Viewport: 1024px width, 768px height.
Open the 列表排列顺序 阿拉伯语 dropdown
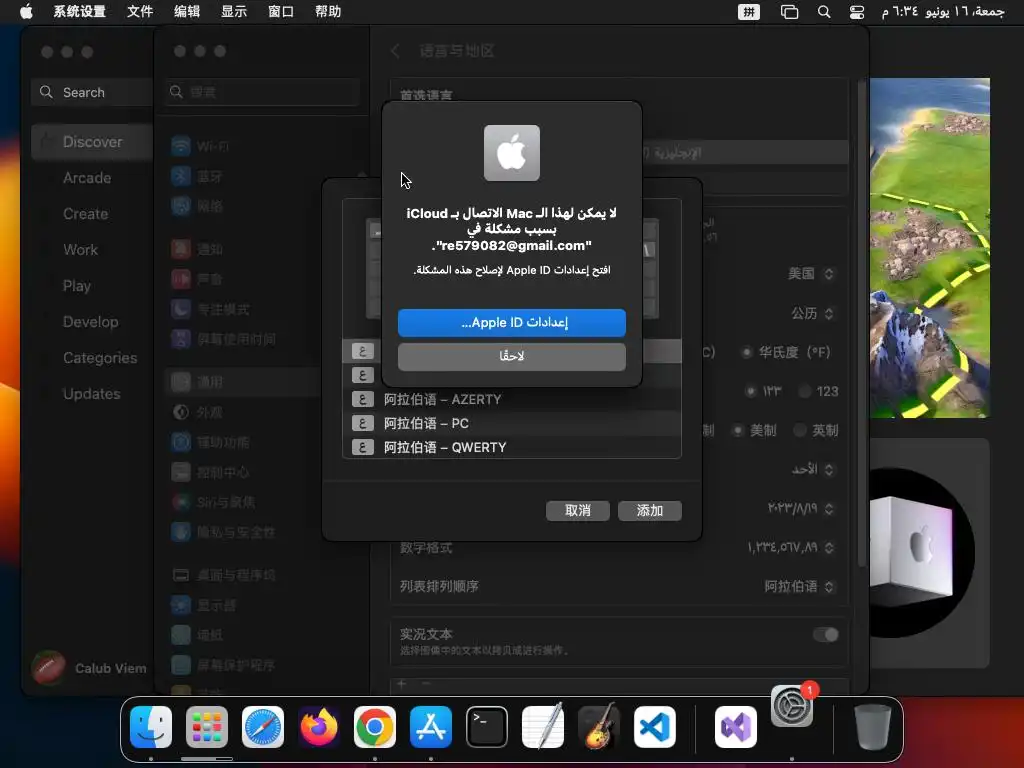(x=799, y=586)
